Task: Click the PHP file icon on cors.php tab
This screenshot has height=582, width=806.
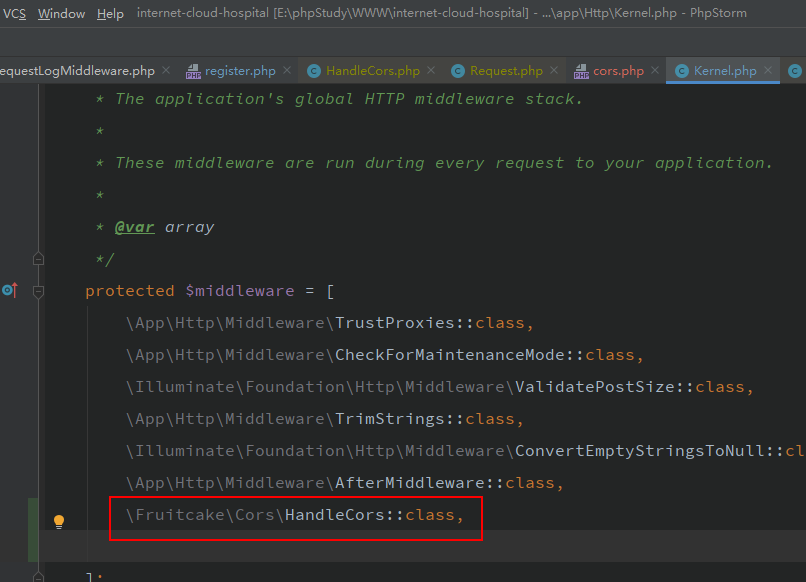Action: [x=581, y=71]
